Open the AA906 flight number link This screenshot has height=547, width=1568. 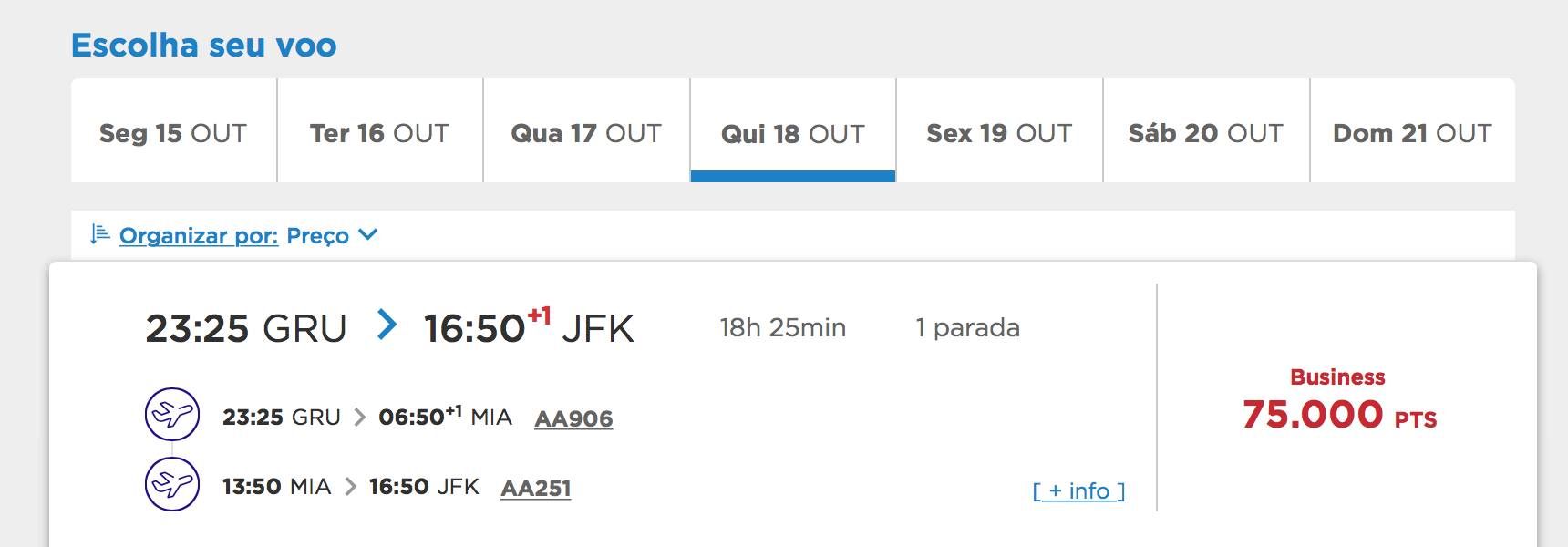coord(573,418)
